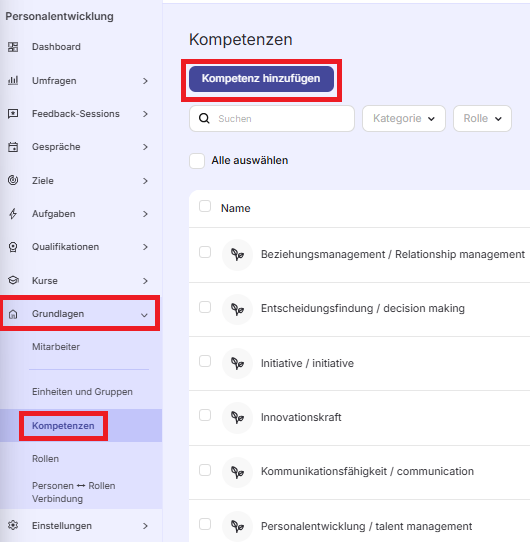
Task: Expand the Ziele submenu chevron
Action: (145, 181)
